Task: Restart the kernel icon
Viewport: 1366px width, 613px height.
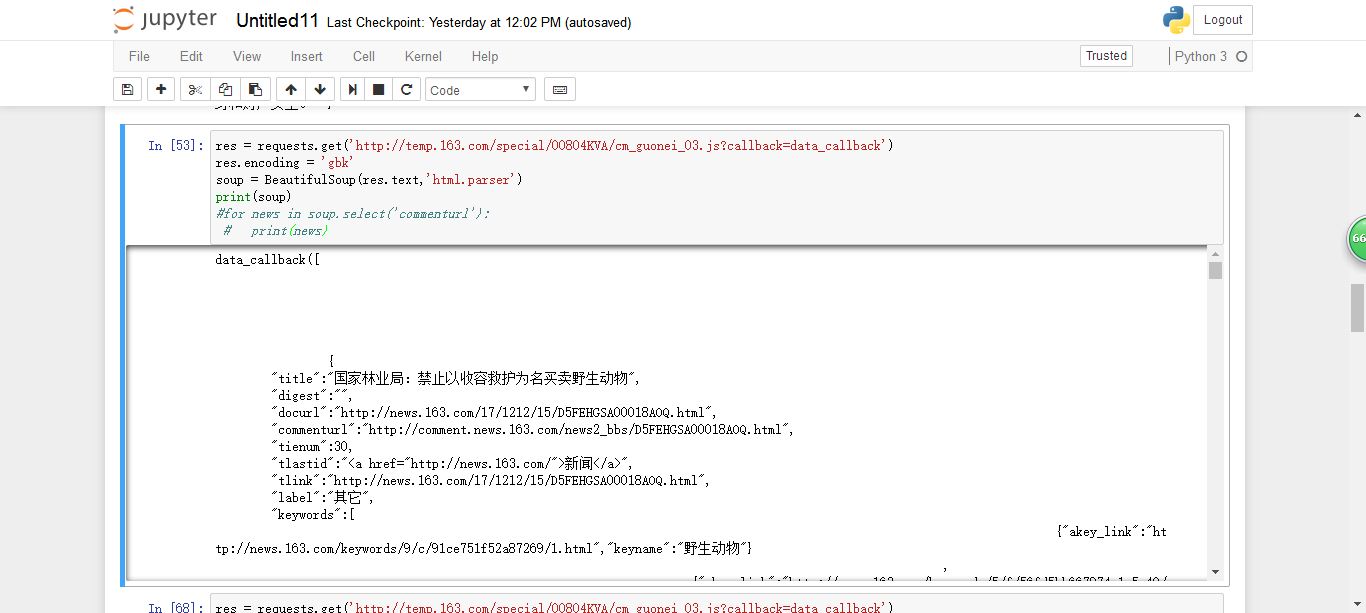Action: [406, 90]
